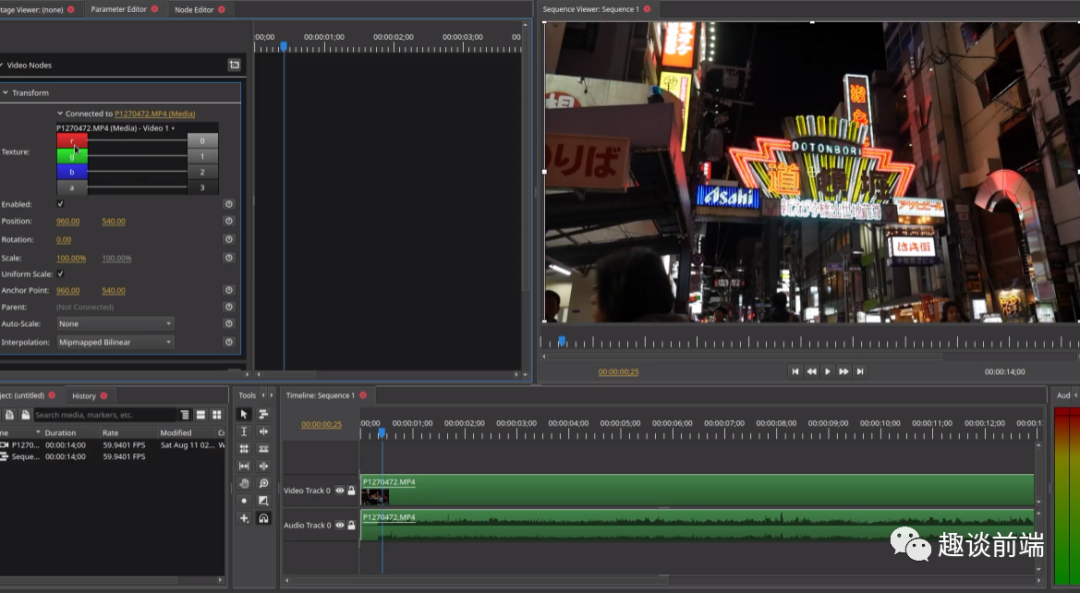Open the P1270472.MP4 (Media) link
This screenshot has width=1080, height=593.
tap(154, 114)
